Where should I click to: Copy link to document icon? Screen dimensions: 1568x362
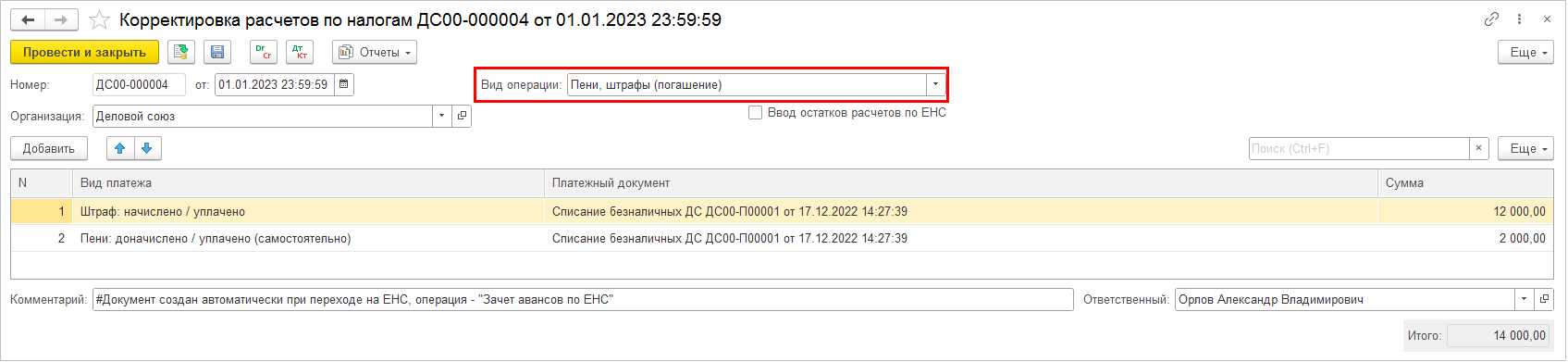[x=1491, y=19]
